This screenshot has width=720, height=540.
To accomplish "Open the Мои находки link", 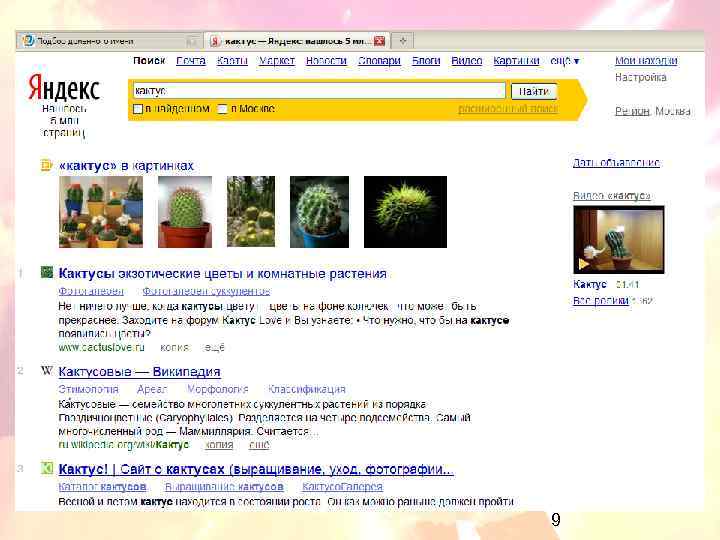I will tap(646, 61).
